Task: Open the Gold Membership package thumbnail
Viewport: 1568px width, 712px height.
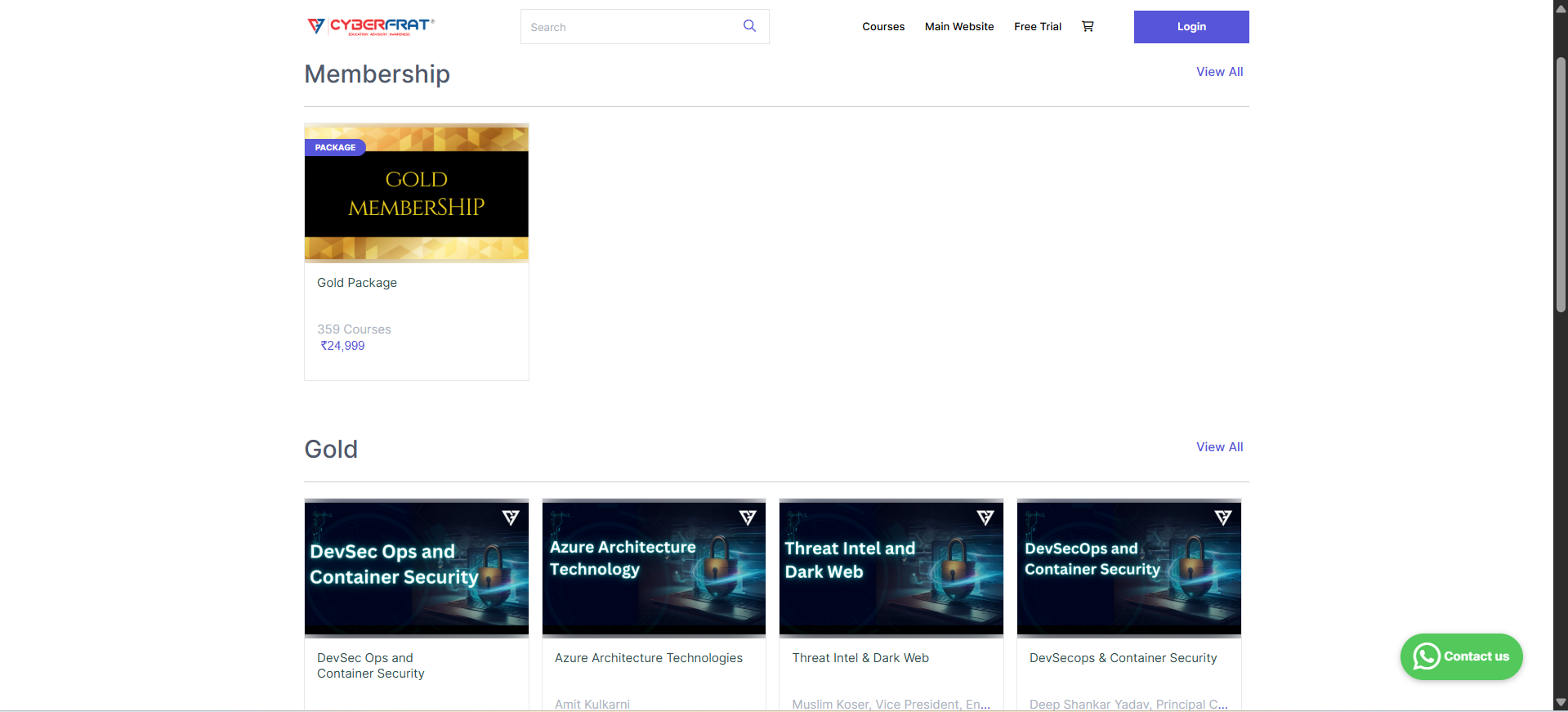Action: coord(417,193)
